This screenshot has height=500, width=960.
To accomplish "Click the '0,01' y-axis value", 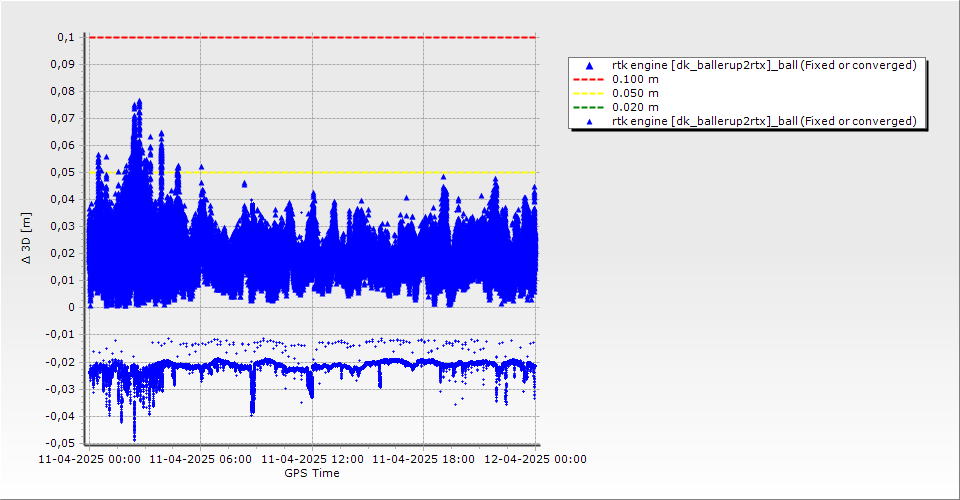I will point(63,280).
